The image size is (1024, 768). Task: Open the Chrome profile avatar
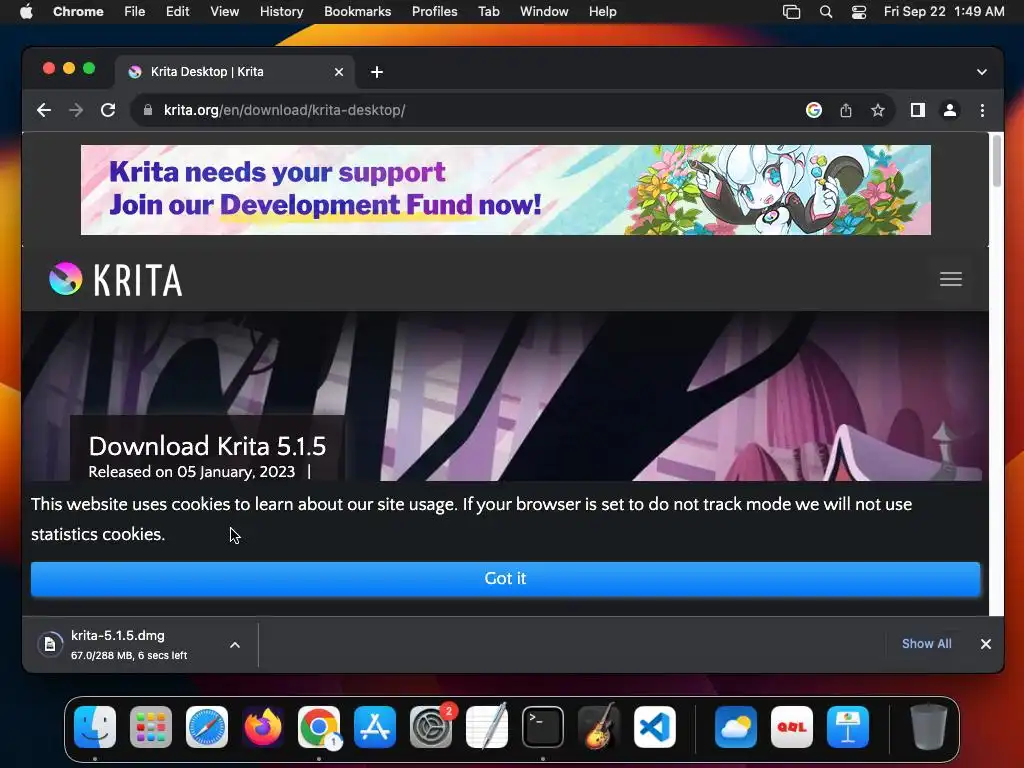pos(950,110)
